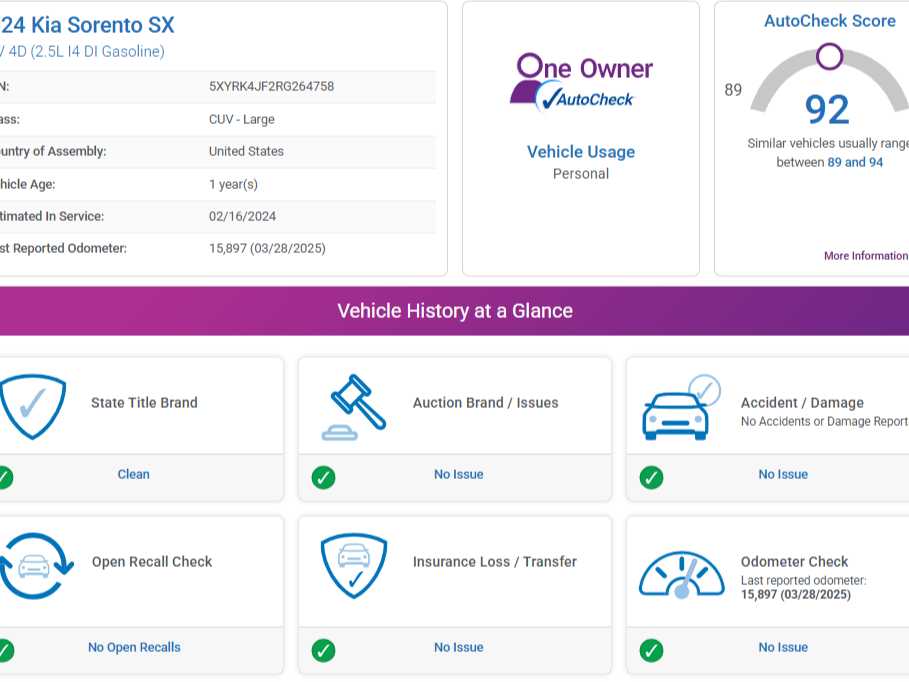
Task: Click the Estimated In Service label
Action: click(52, 216)
